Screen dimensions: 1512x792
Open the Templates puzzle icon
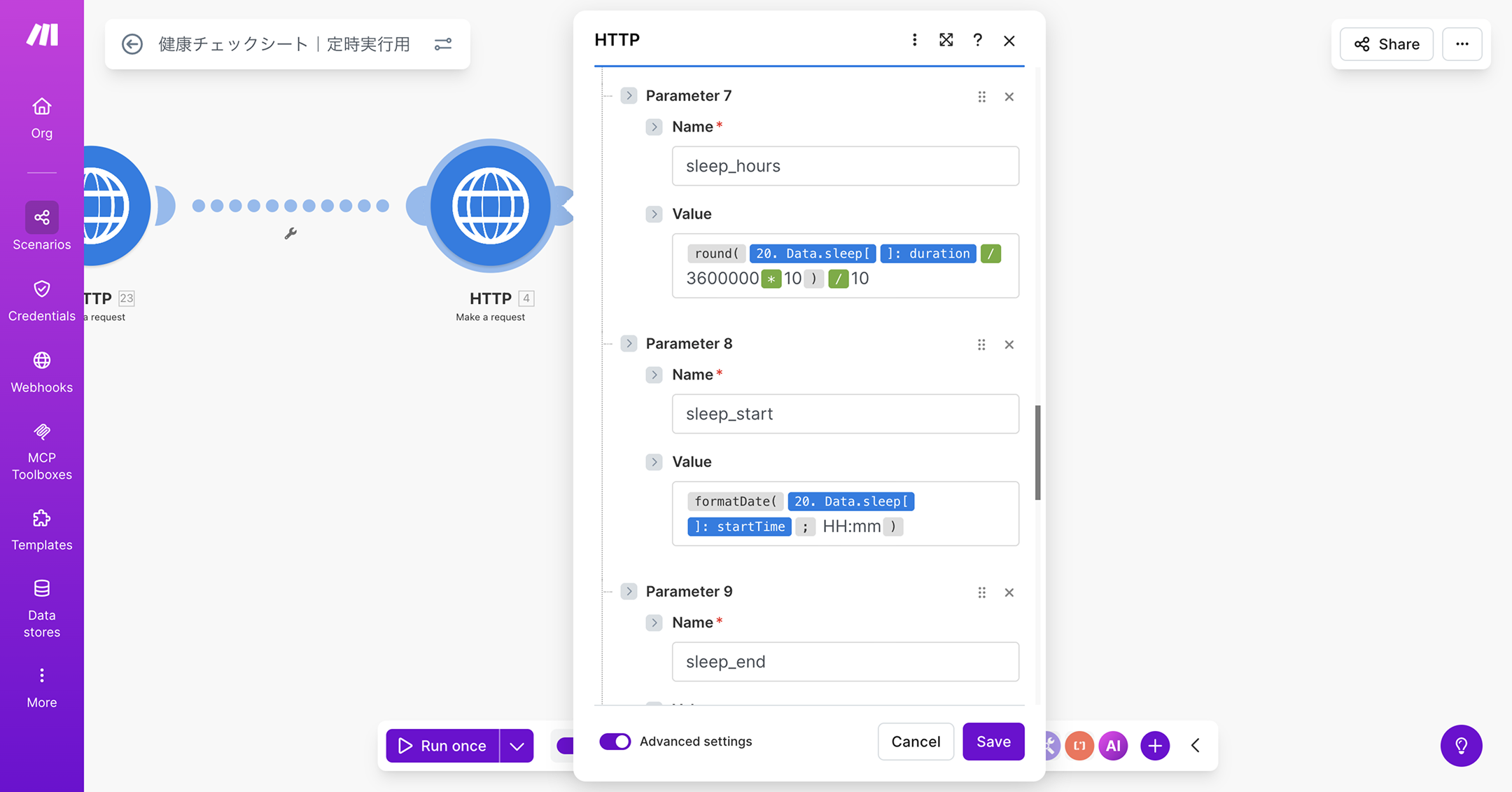pos(41,519)
